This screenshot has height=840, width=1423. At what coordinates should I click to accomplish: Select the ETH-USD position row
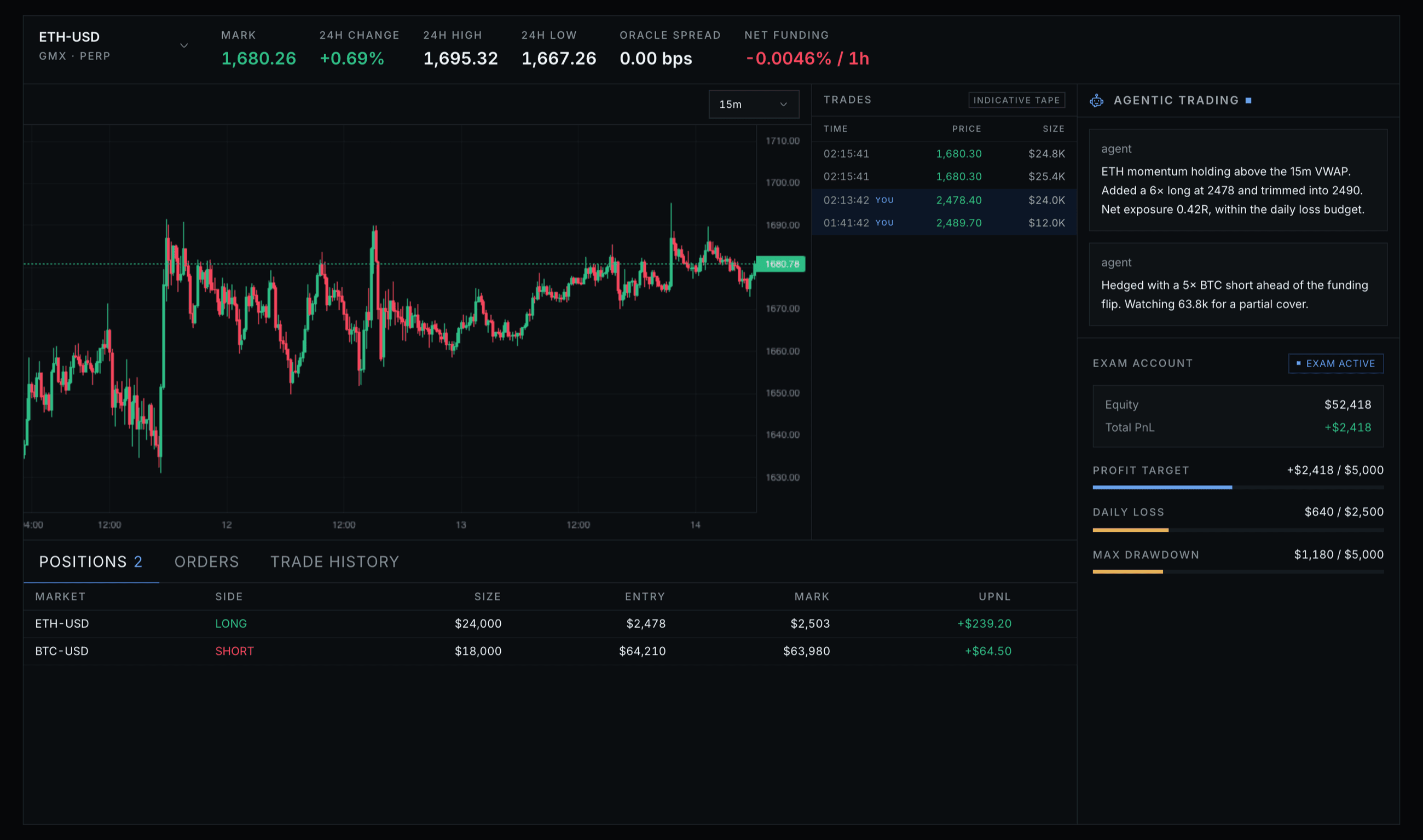(549, 624)
